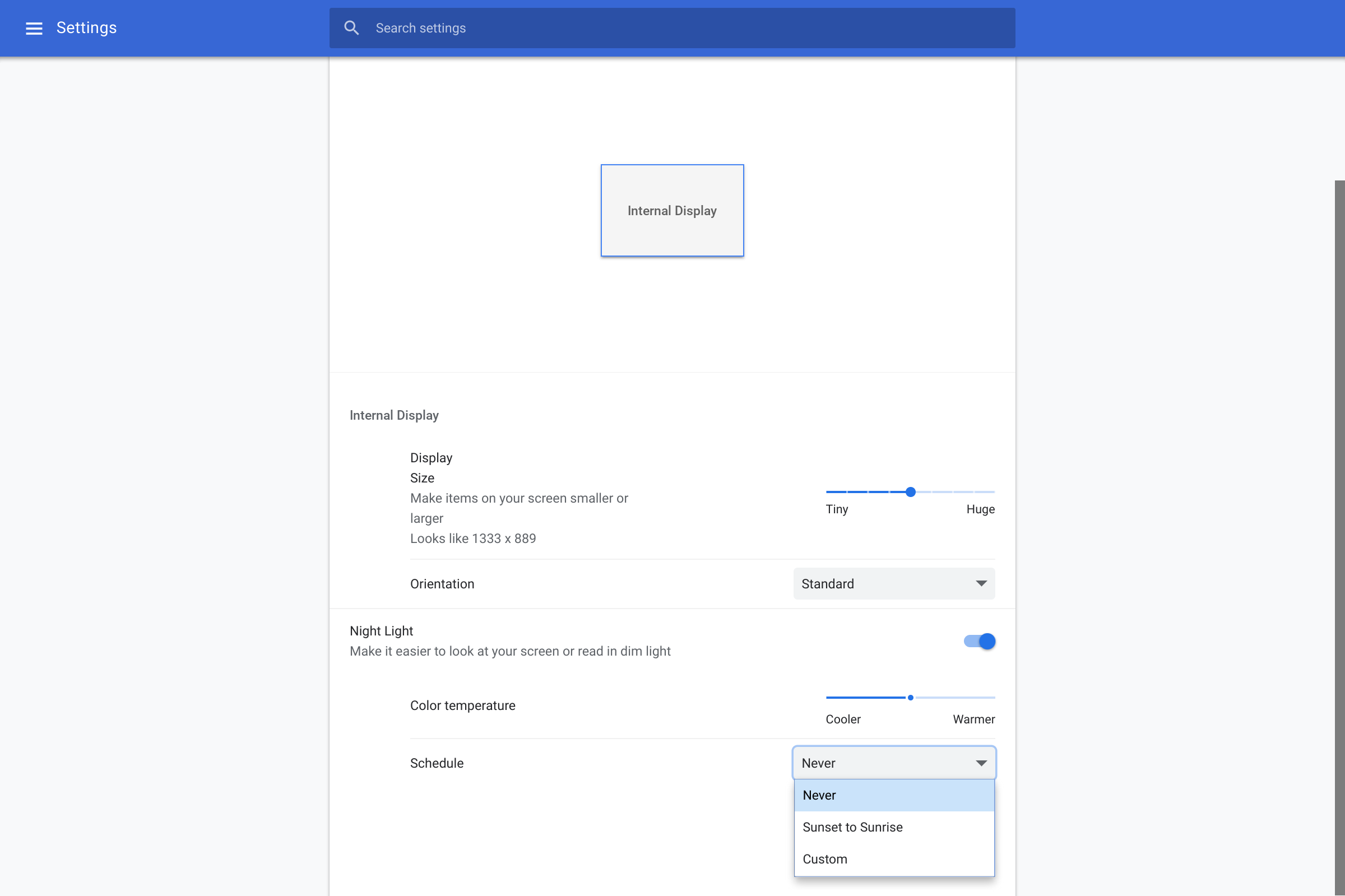
Task: Click the Cooler label under color temperature
Action: pos(843,719)
